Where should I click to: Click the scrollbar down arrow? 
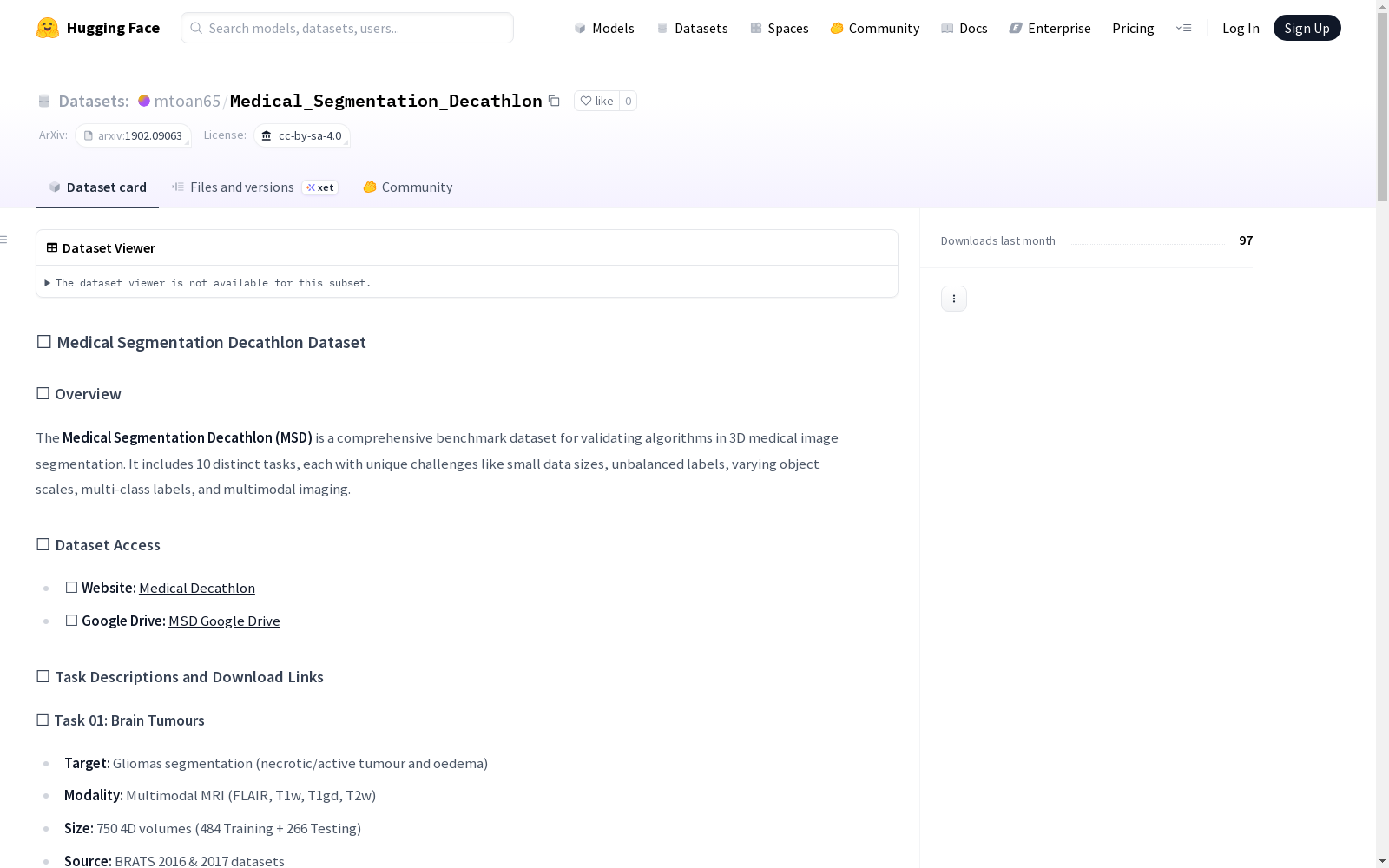(x=1382, y=861)
